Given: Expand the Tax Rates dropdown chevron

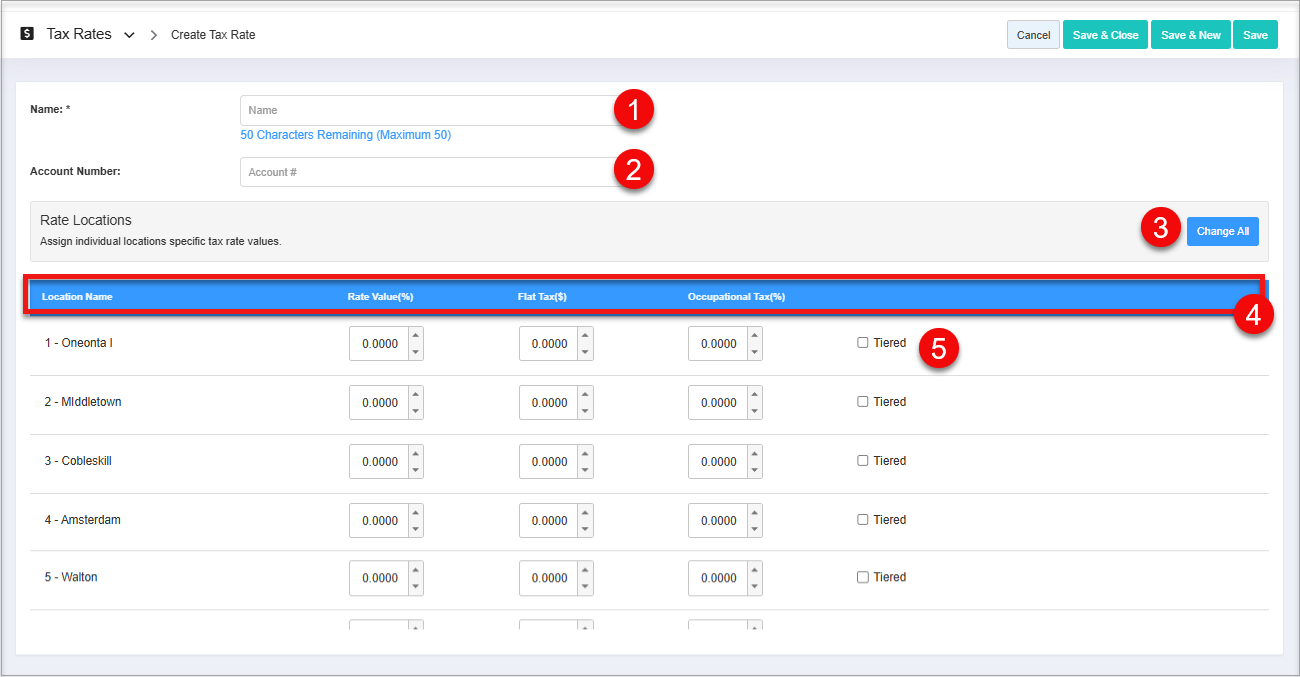Looking at the screenshot, I should [129, 35].
